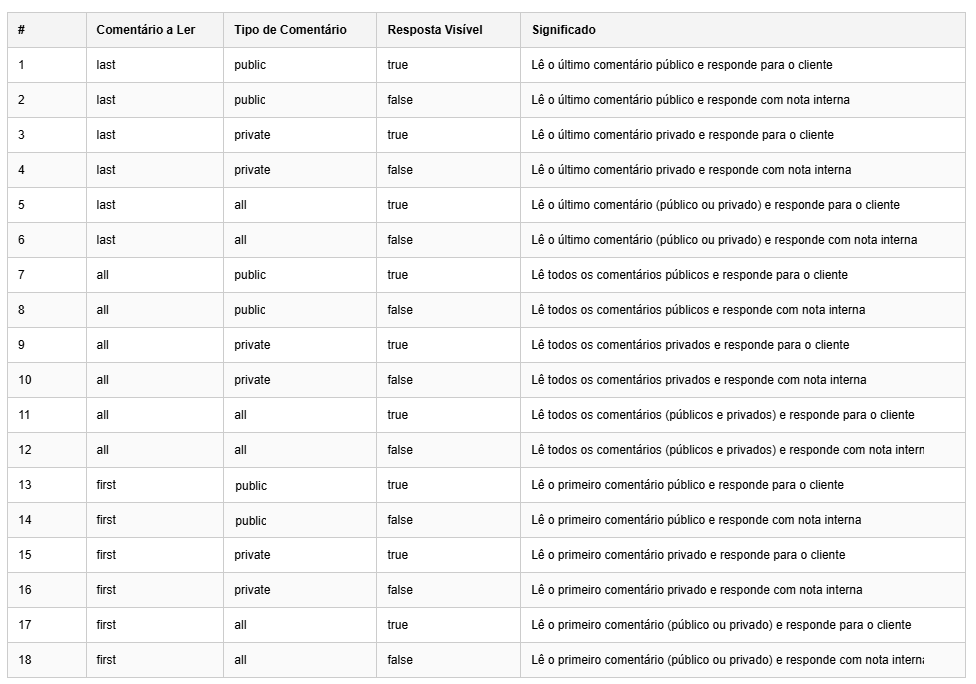The image size is (976, 684).
Task: Select the 'false' value in row 8
Action: click(x=400, y=310)
